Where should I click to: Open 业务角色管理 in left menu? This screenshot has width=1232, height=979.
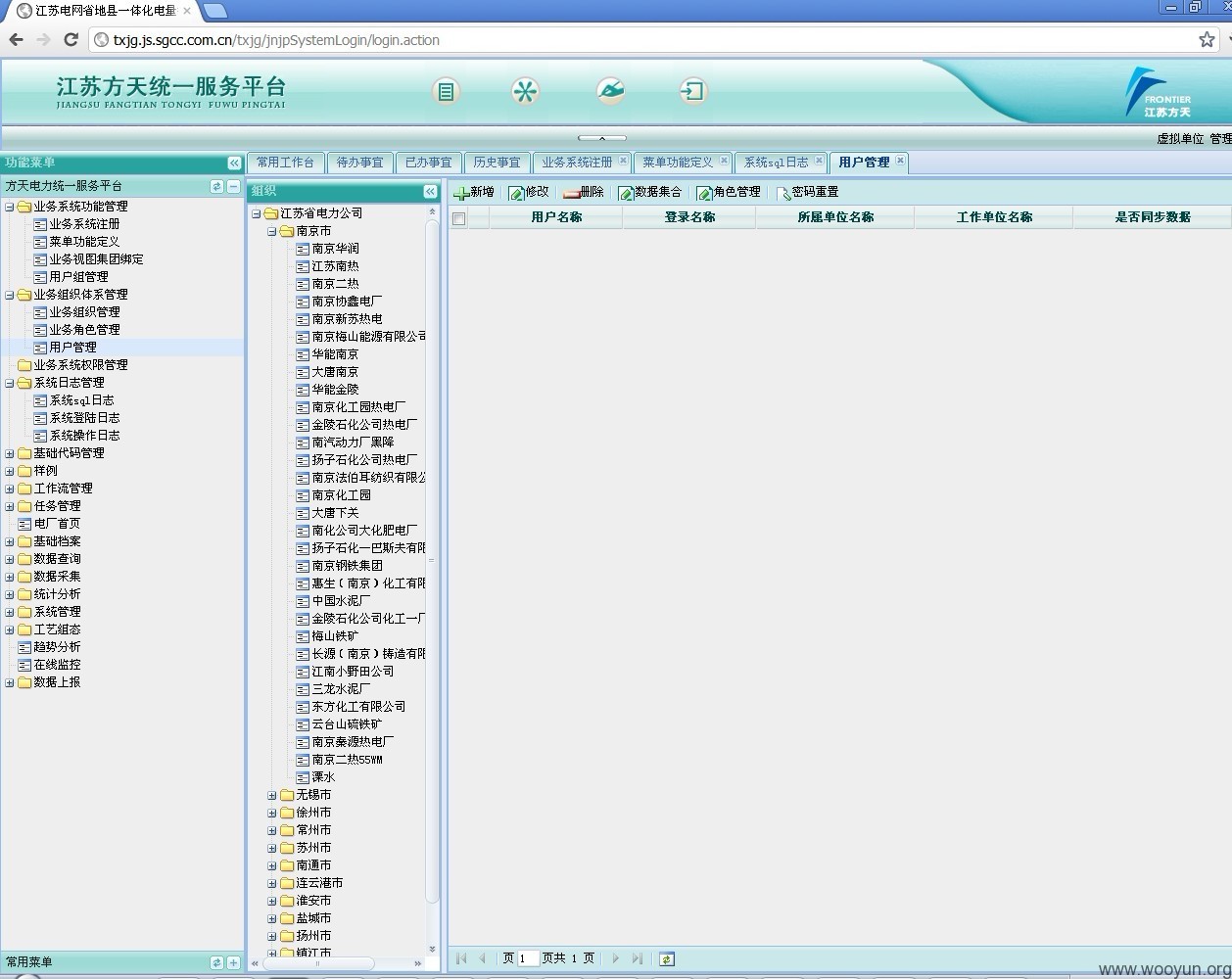pos(84,330)
